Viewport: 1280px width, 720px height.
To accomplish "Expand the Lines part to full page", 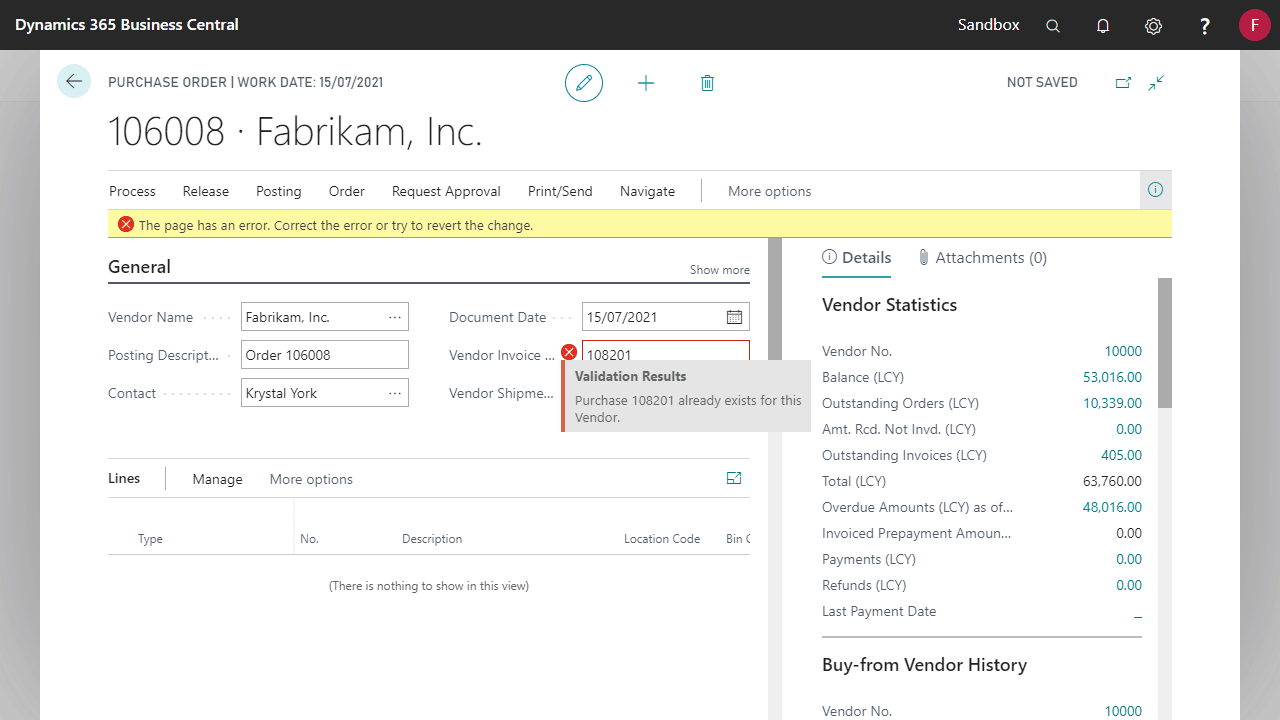I will tap(734, 479).
